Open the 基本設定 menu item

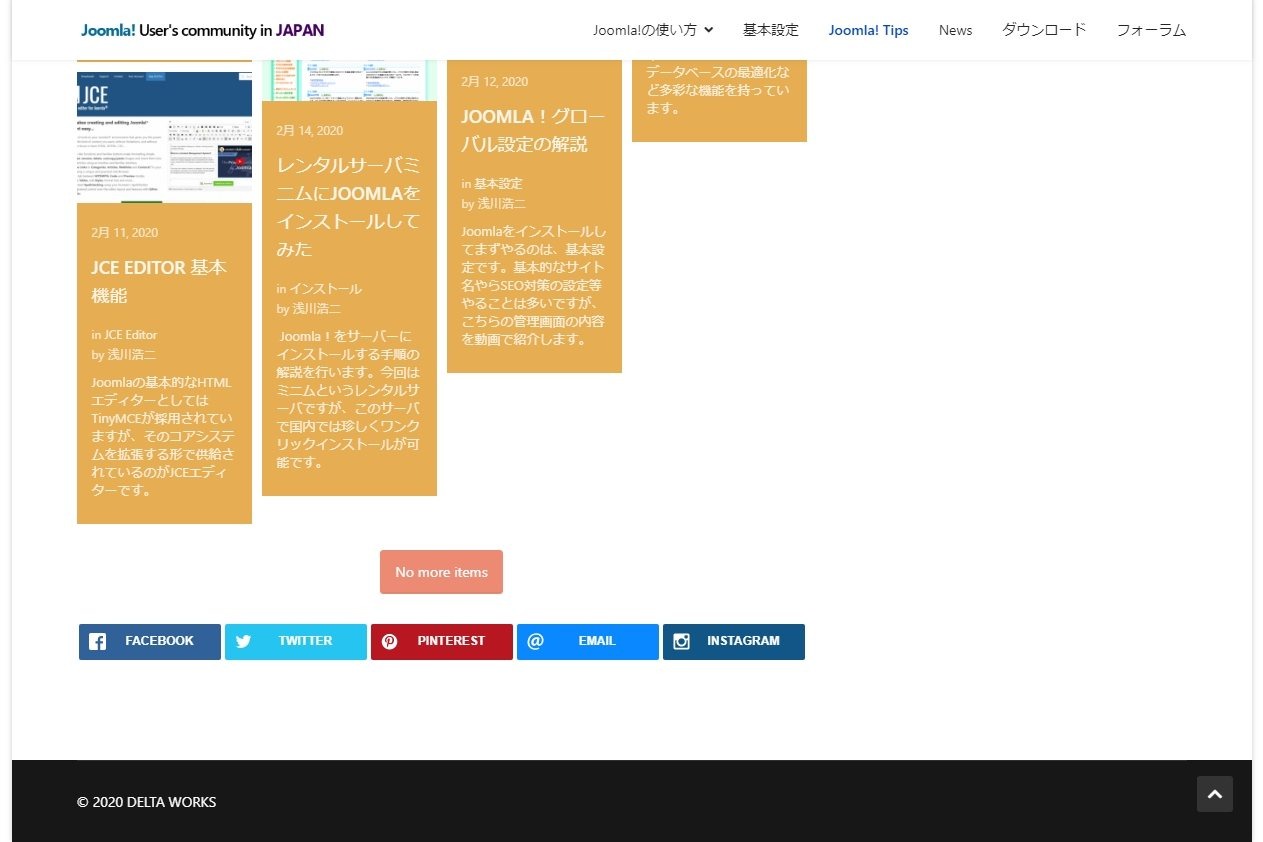[770, 30]
